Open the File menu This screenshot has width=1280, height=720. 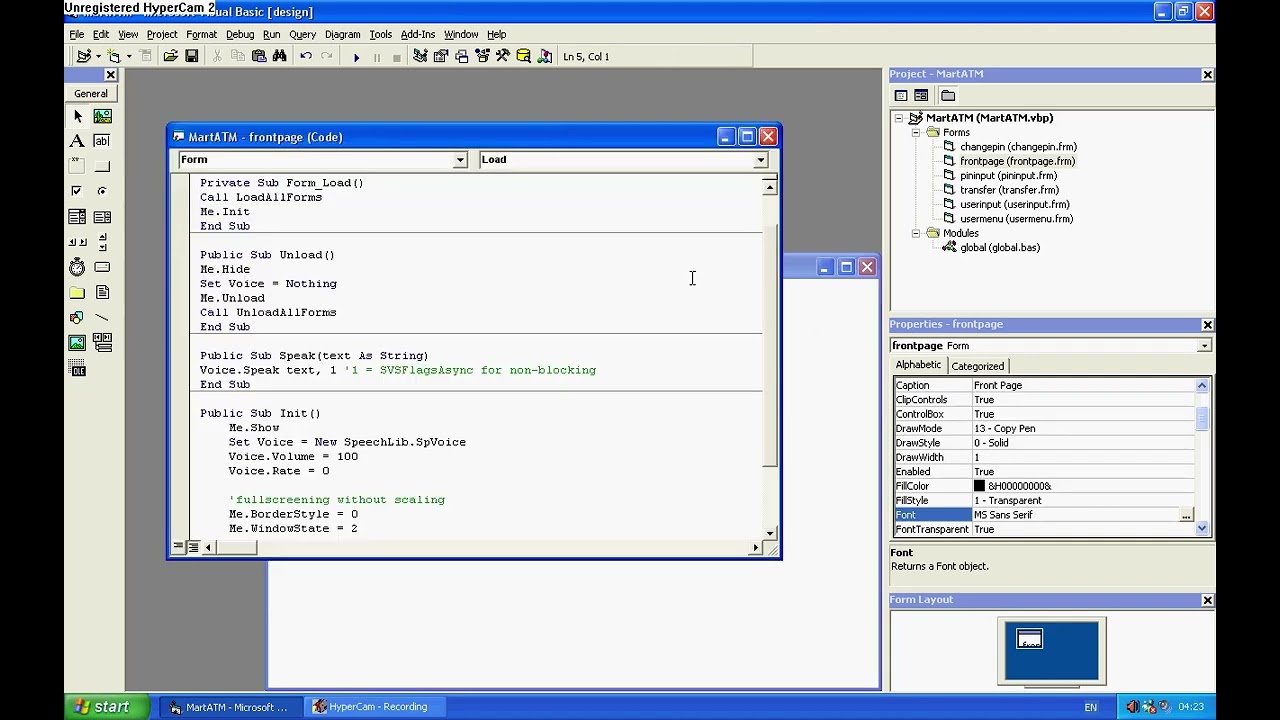coord(77,35)
